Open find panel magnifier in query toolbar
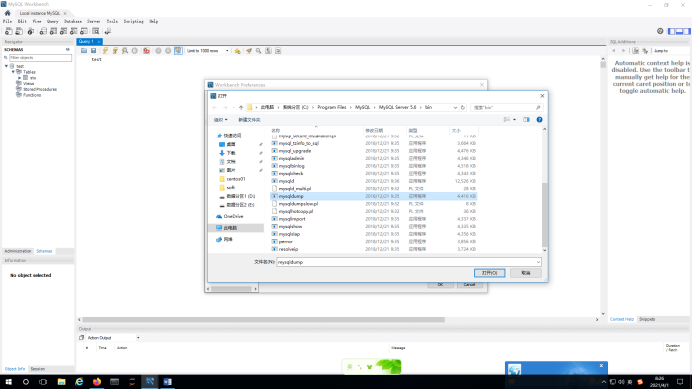Image resolution: width=693 pixels, height=390 pixels. tap(259, 51)
